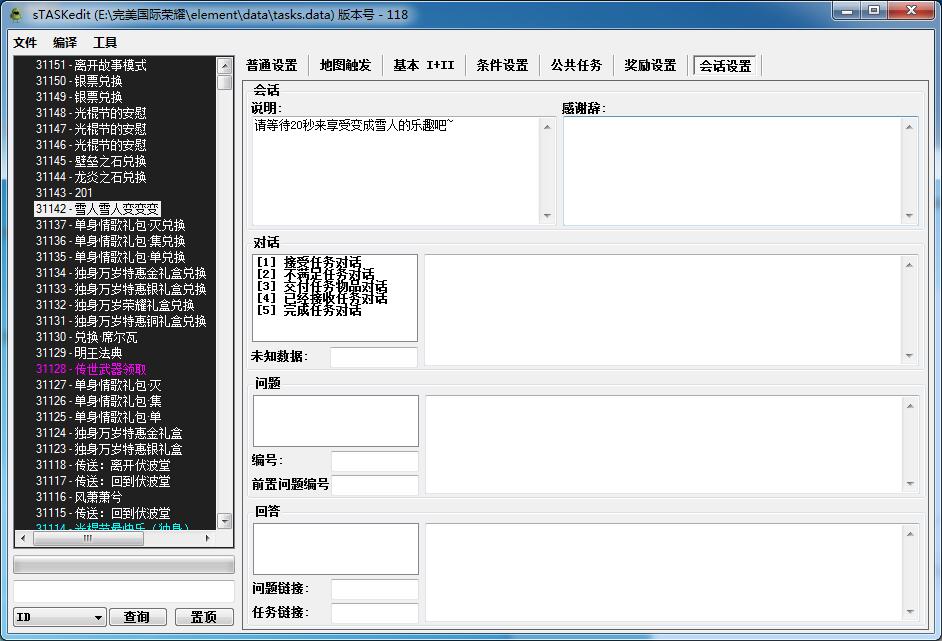This screenshot has width=942, height=641.
Task: Select task 31151 - 离开故事模式
Action: click(x=91, y=65)
